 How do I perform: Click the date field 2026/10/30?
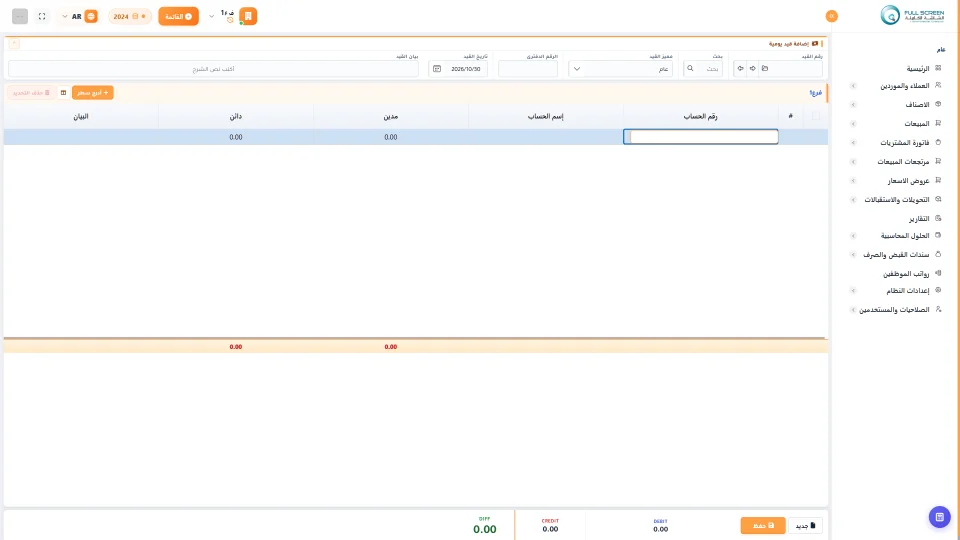pyautogui.click(x=465, y=69)
